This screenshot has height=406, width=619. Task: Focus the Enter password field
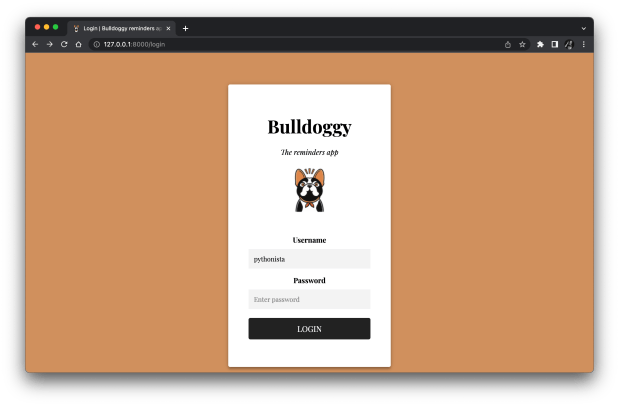pos(309,299)
